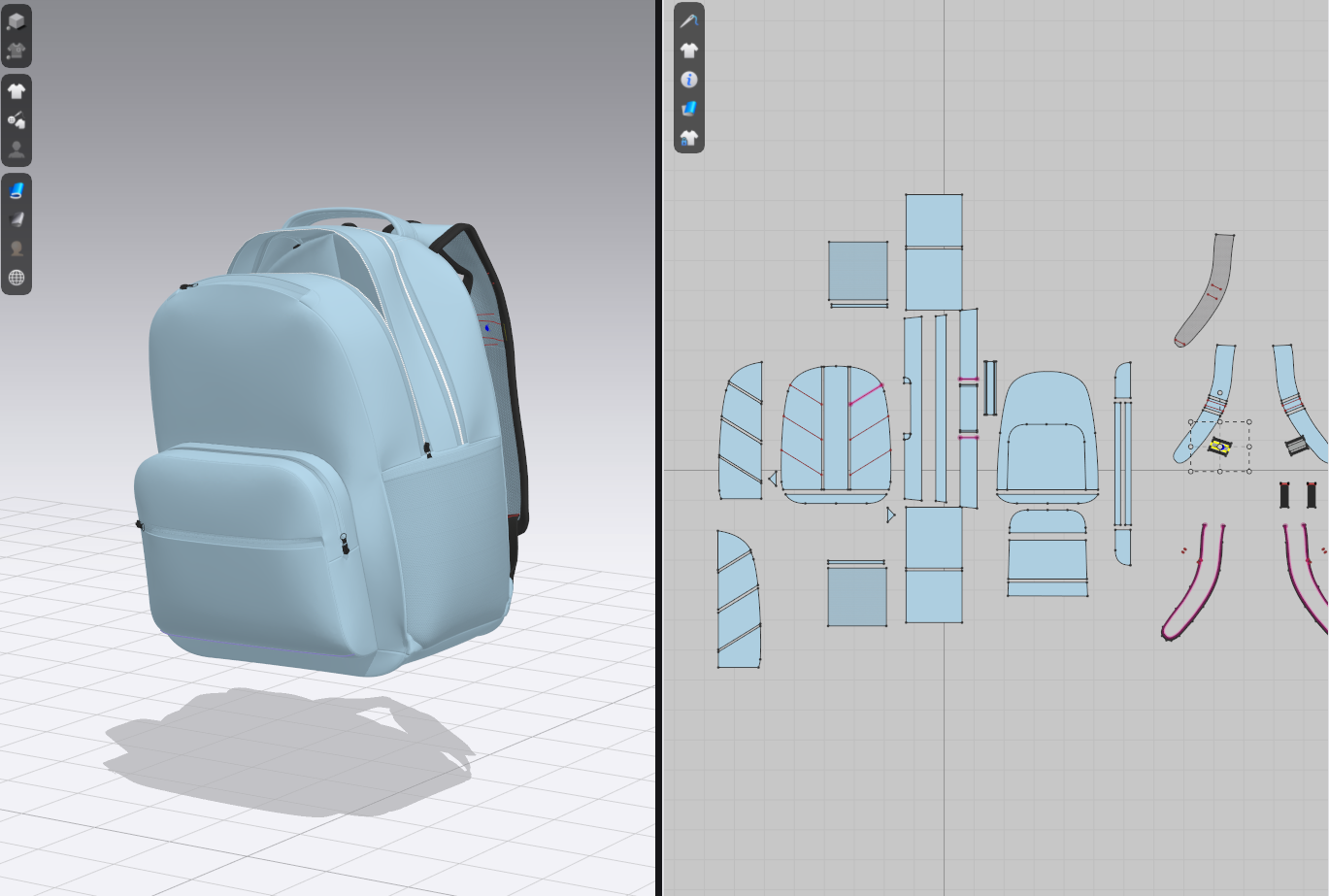The height and width of the screenshot is (896, 1329).
Task: Toggle Show Avatar silhouette icon in 3D toolbar
Action: point(17,149)
